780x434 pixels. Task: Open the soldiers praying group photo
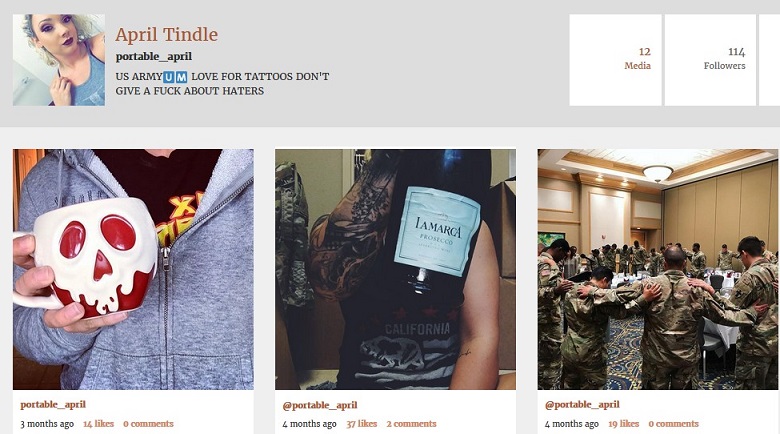coord(658,269)
